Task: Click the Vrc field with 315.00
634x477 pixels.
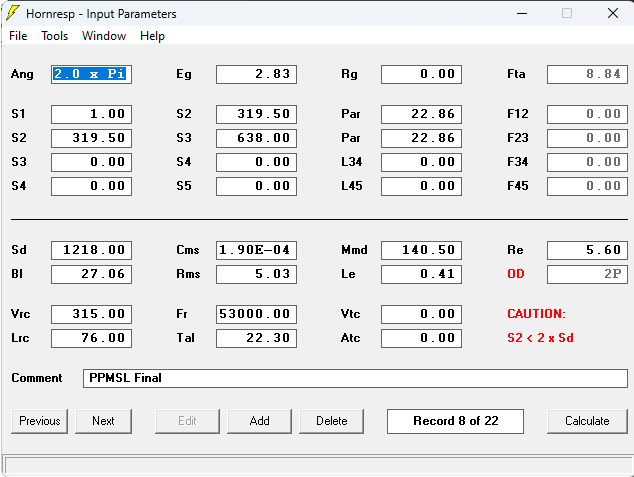Action: point(91,314)
